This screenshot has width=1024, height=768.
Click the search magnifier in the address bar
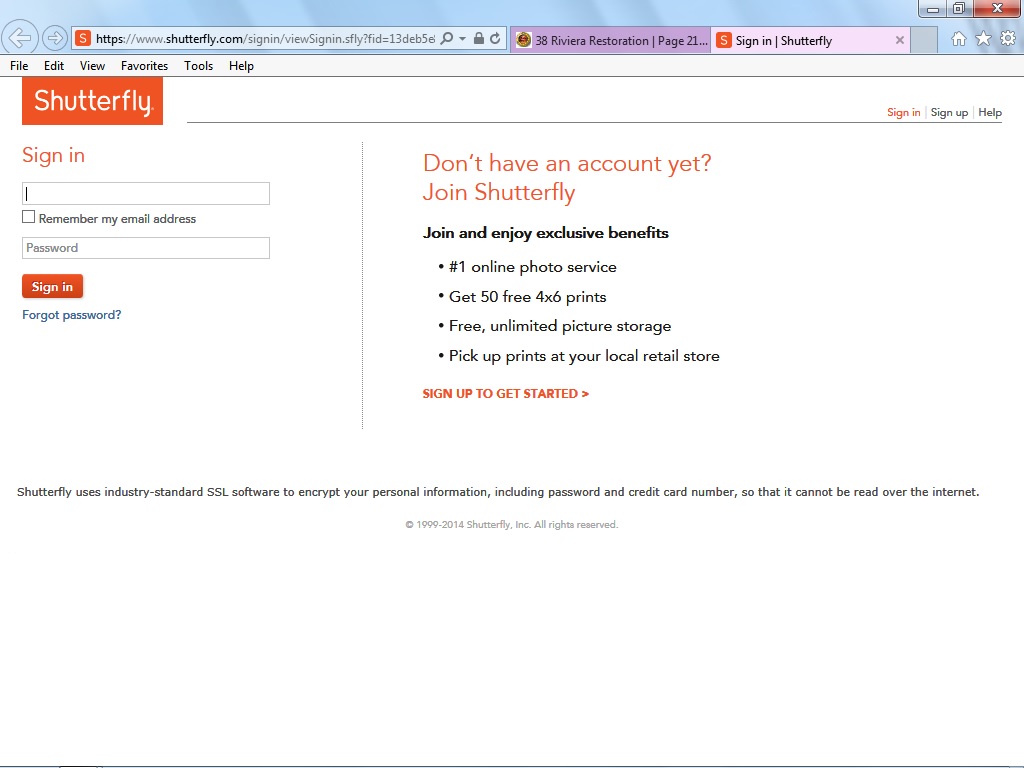(x=447, y=39)
